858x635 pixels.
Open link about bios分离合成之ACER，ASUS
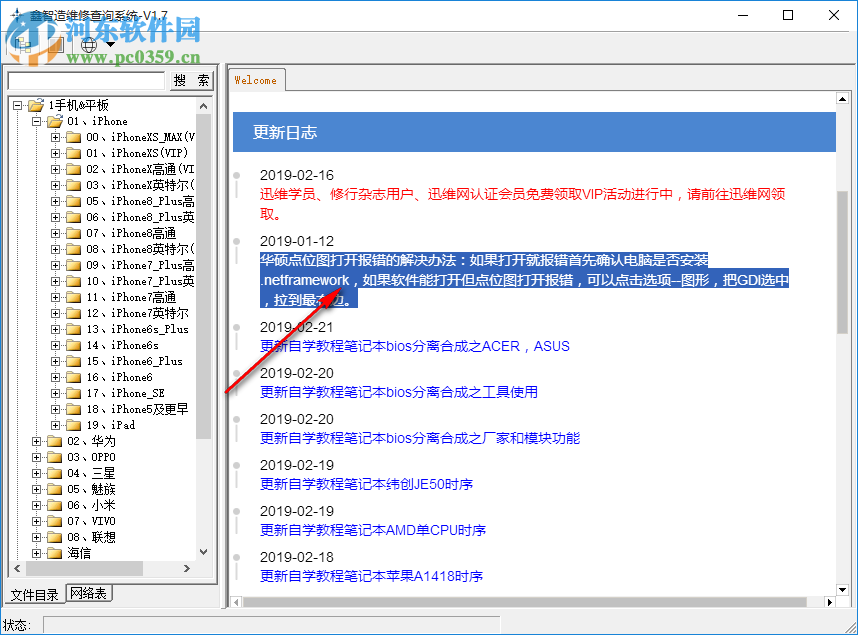415,346
